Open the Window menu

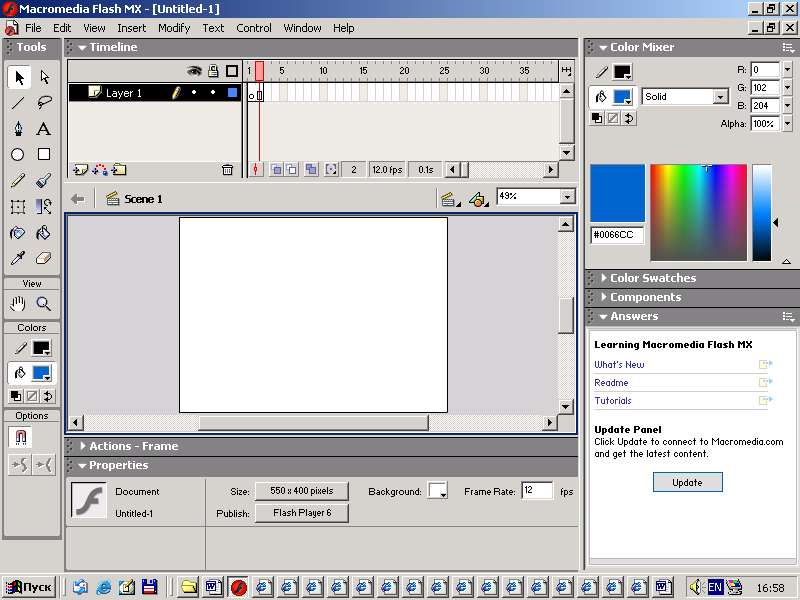tap(302, 28)
